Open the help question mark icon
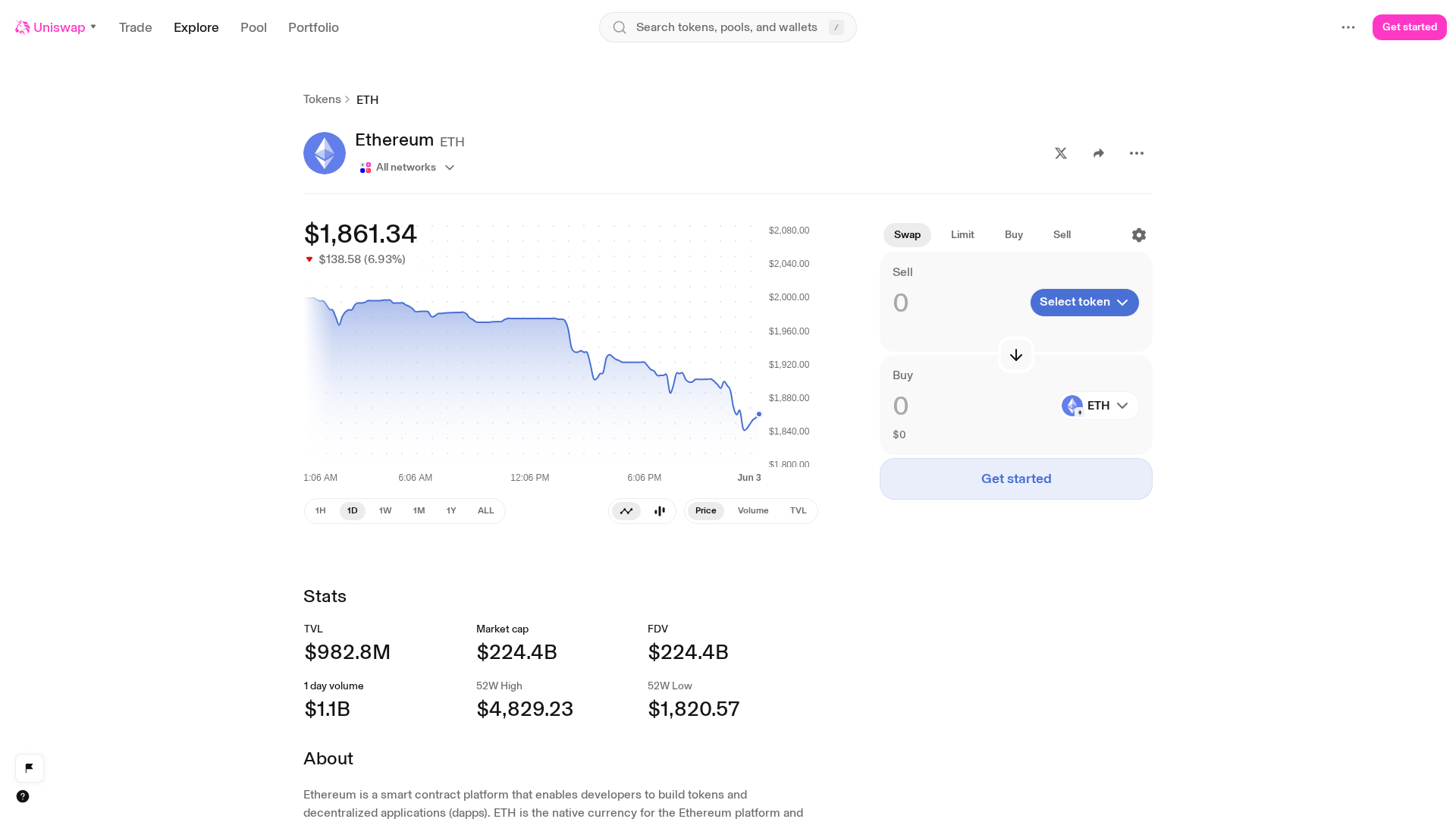The image size is (1456, 819). pos(23,796)
